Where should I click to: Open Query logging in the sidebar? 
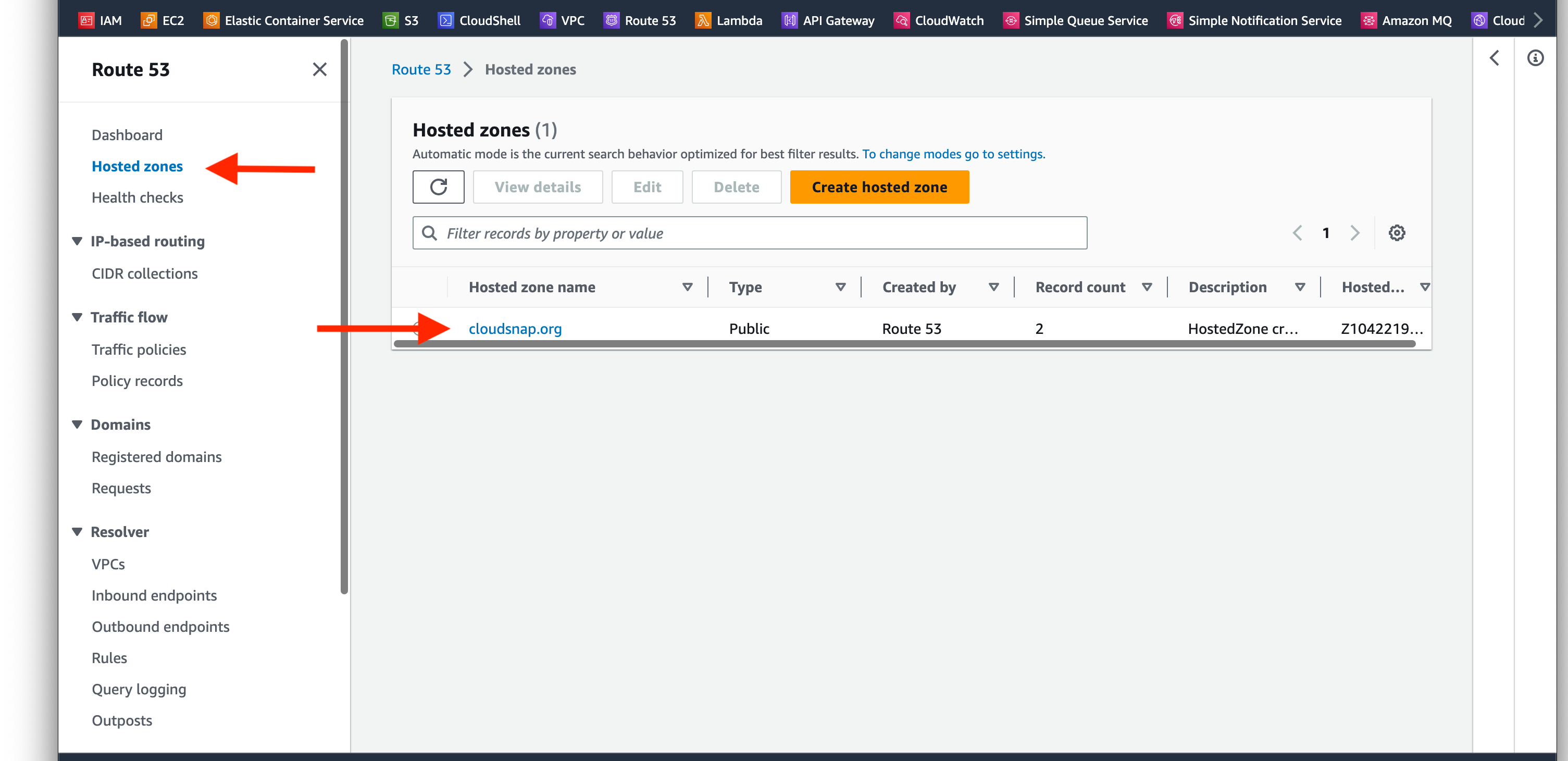[139, 689]
